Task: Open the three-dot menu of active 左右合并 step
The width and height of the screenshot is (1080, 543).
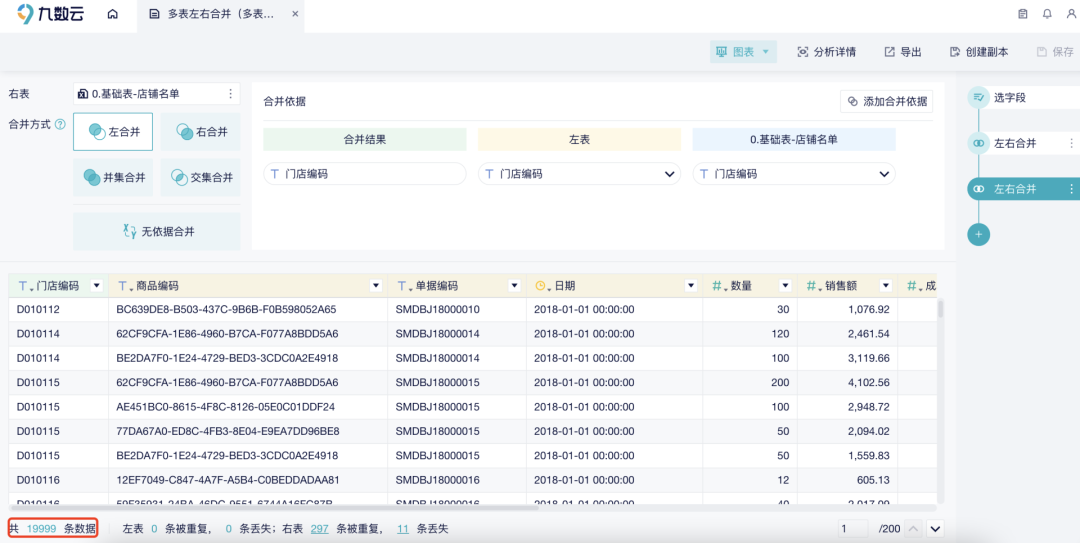Action: pyautogui.click(x=1071, y=189)
